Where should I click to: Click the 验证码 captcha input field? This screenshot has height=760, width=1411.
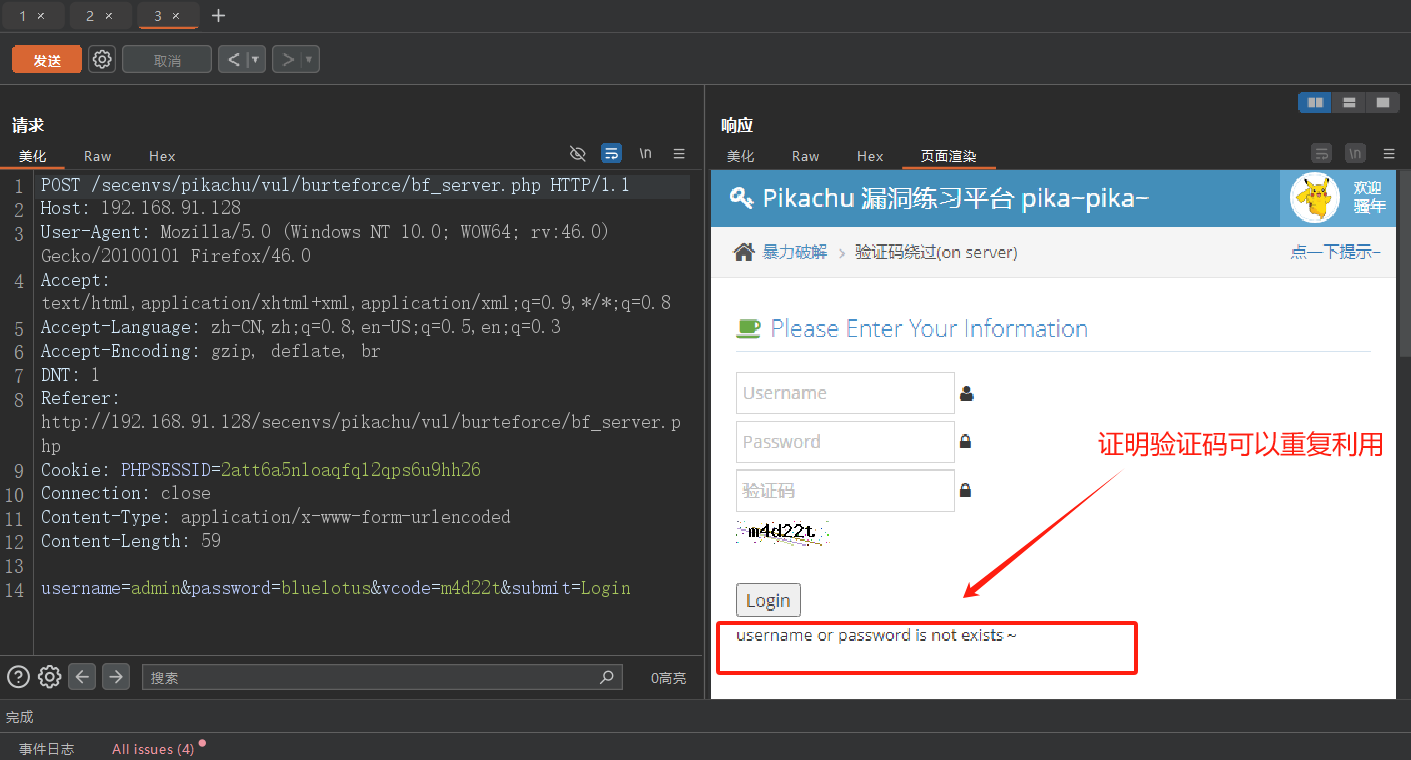(845, 491)
